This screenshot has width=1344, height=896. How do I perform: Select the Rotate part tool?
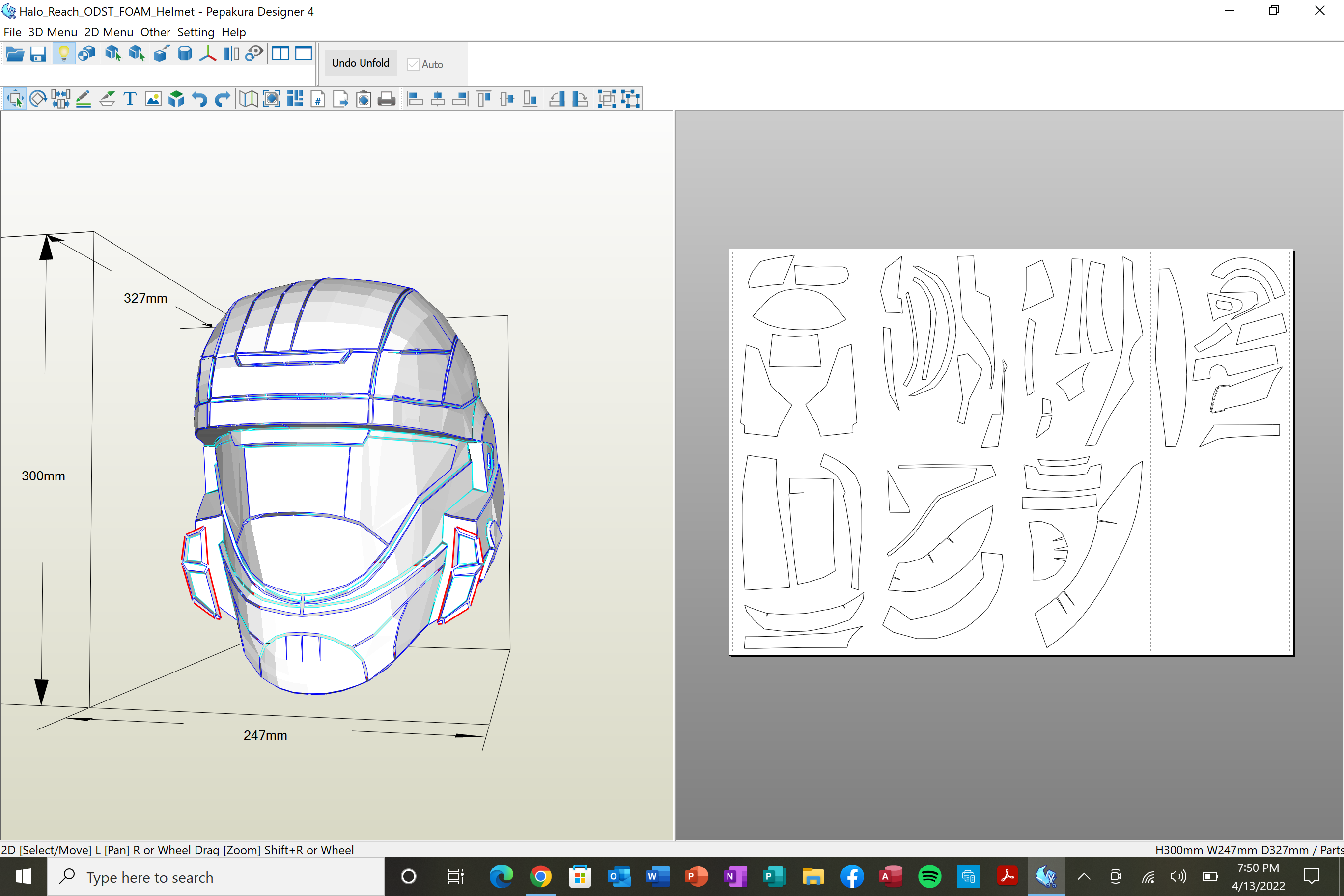coord(38,99)
